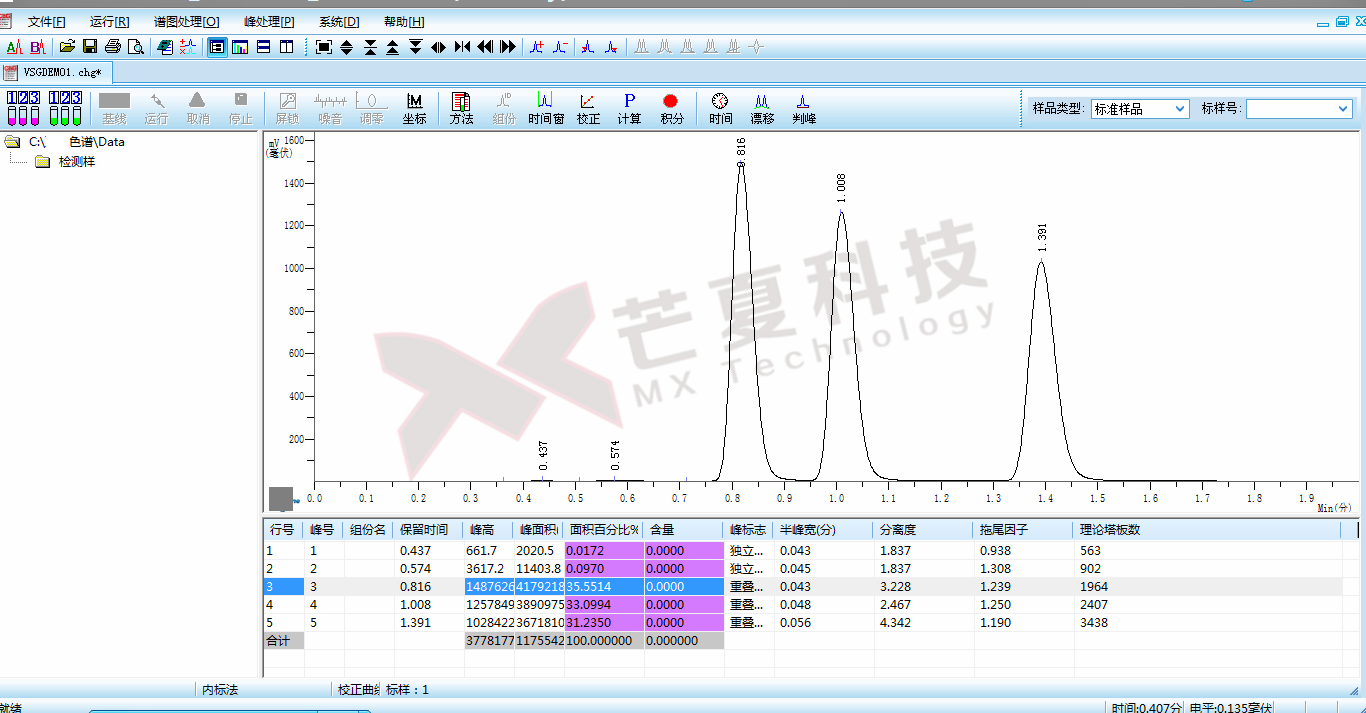The image size is (1366, 713).
Task: Open the 系统[D] menu
Action: click(x=339, y=22)
